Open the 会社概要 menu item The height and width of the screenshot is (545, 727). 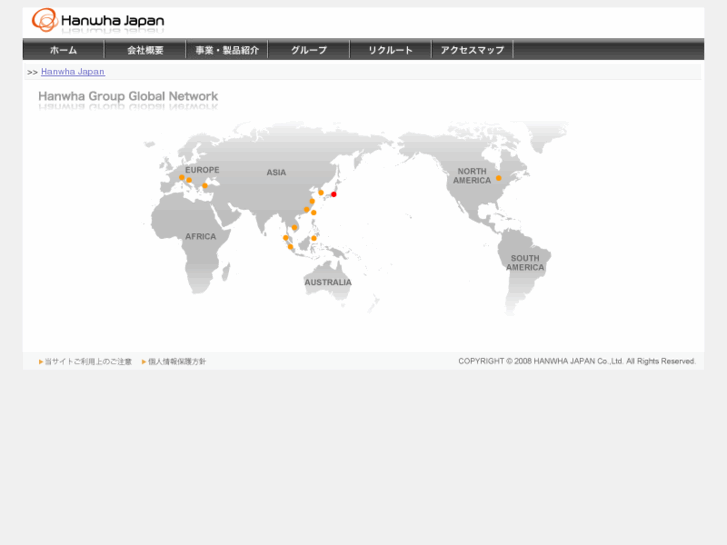(145, 50)
